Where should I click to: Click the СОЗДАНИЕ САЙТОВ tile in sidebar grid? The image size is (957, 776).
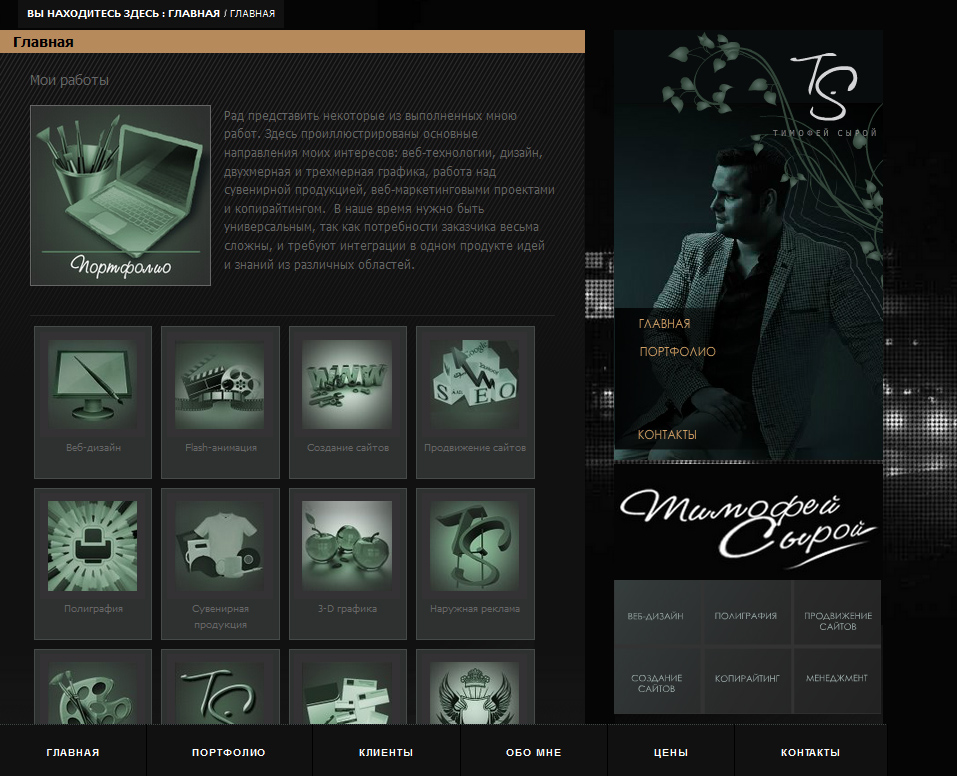657,683
